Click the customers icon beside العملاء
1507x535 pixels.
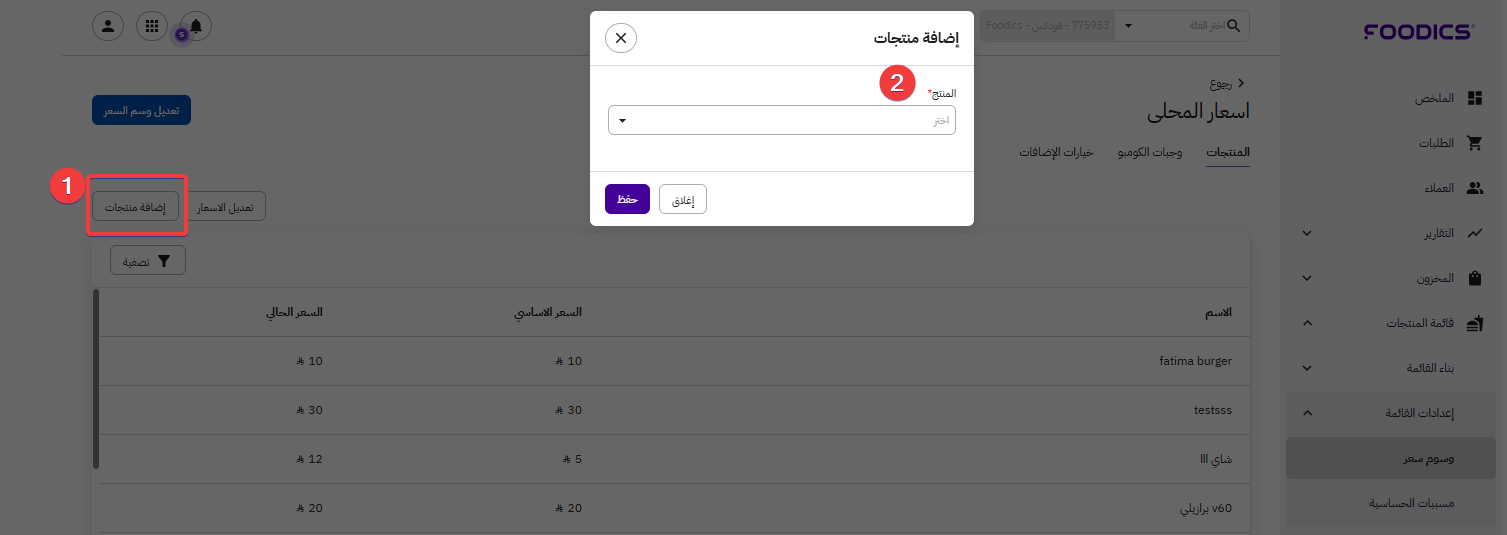tap(1474, 188)
